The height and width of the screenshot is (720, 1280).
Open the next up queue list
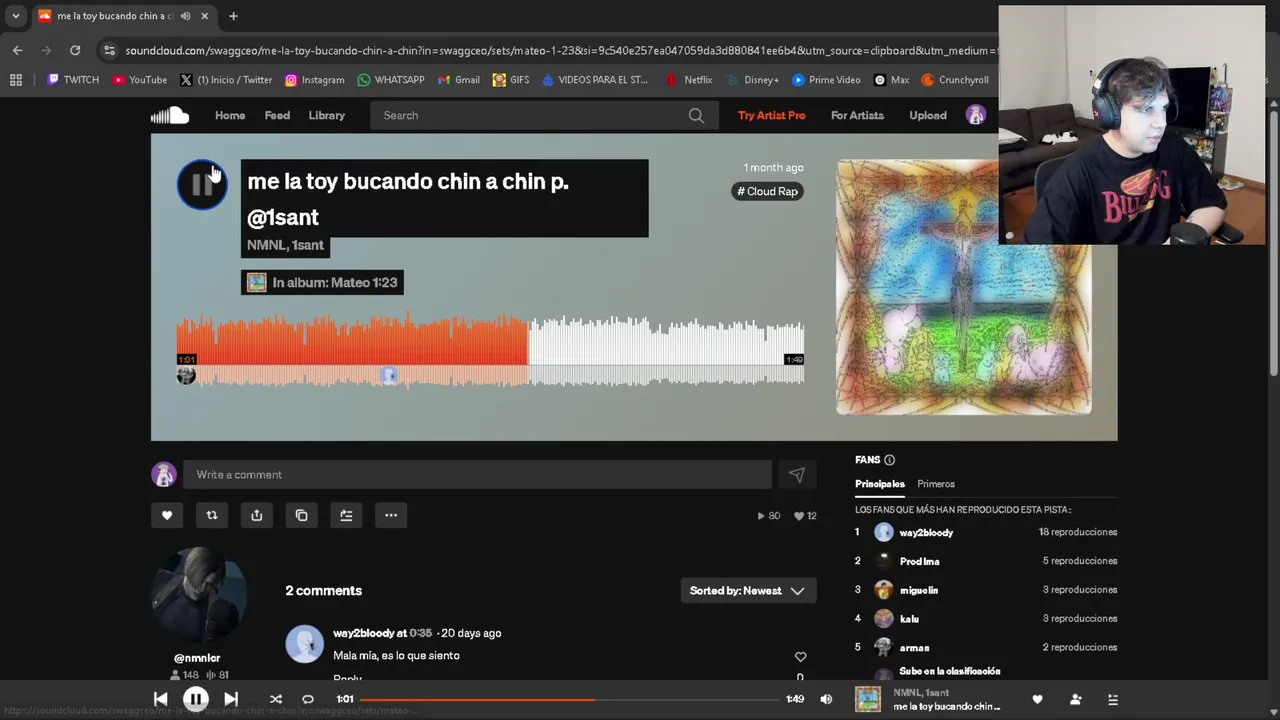pyautogui.click(x=1112, y=699)
